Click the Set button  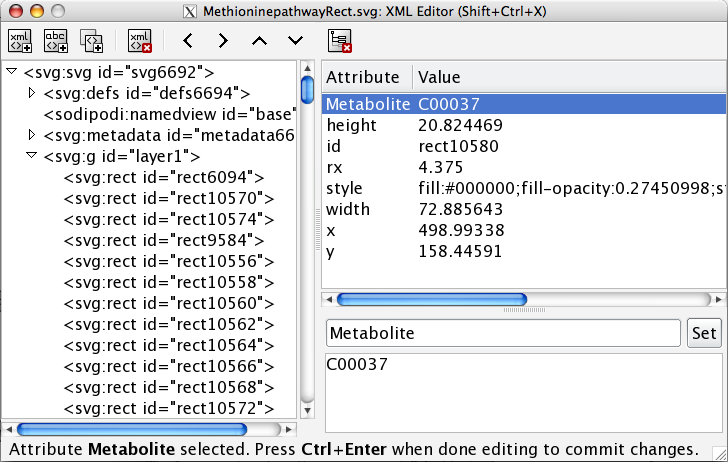pos(704,333)
